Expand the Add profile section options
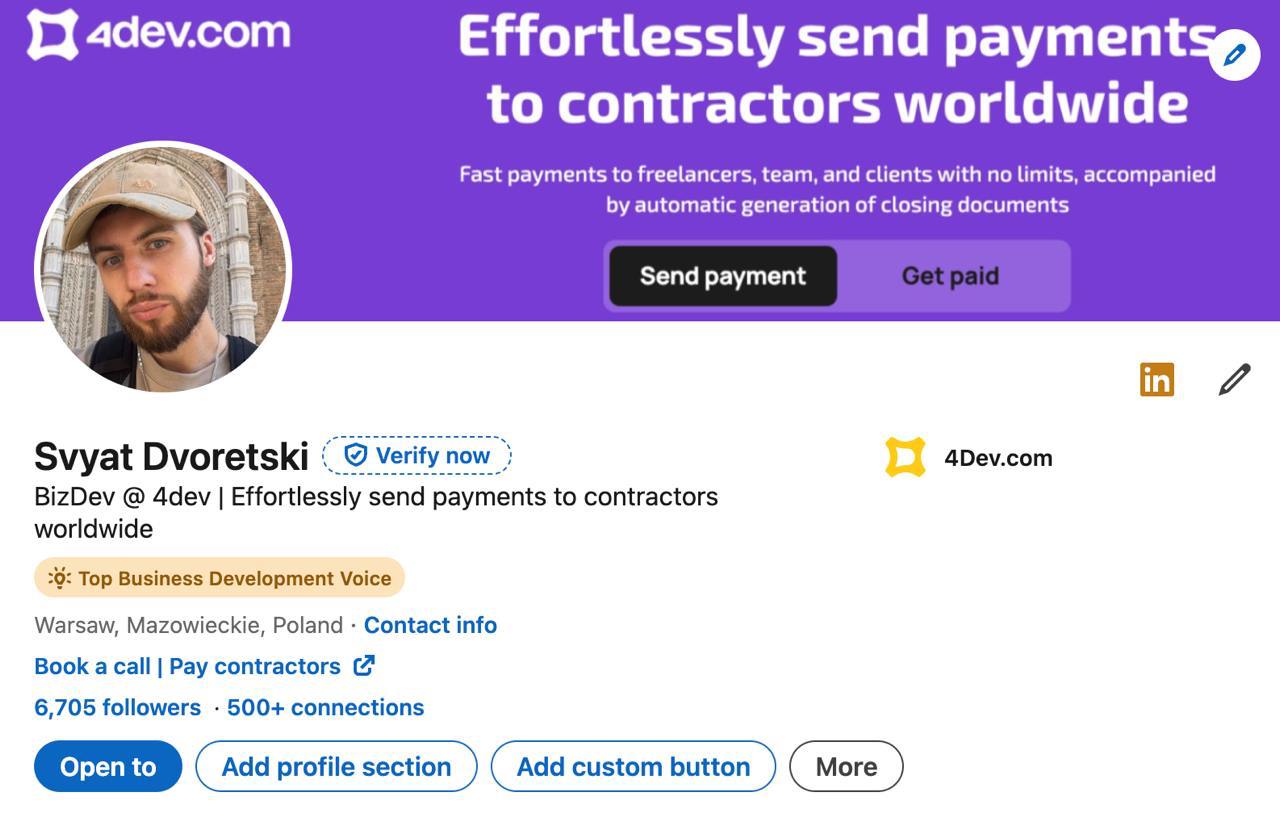The width and height of the screenshot is (1280, 822). (335, 766)
